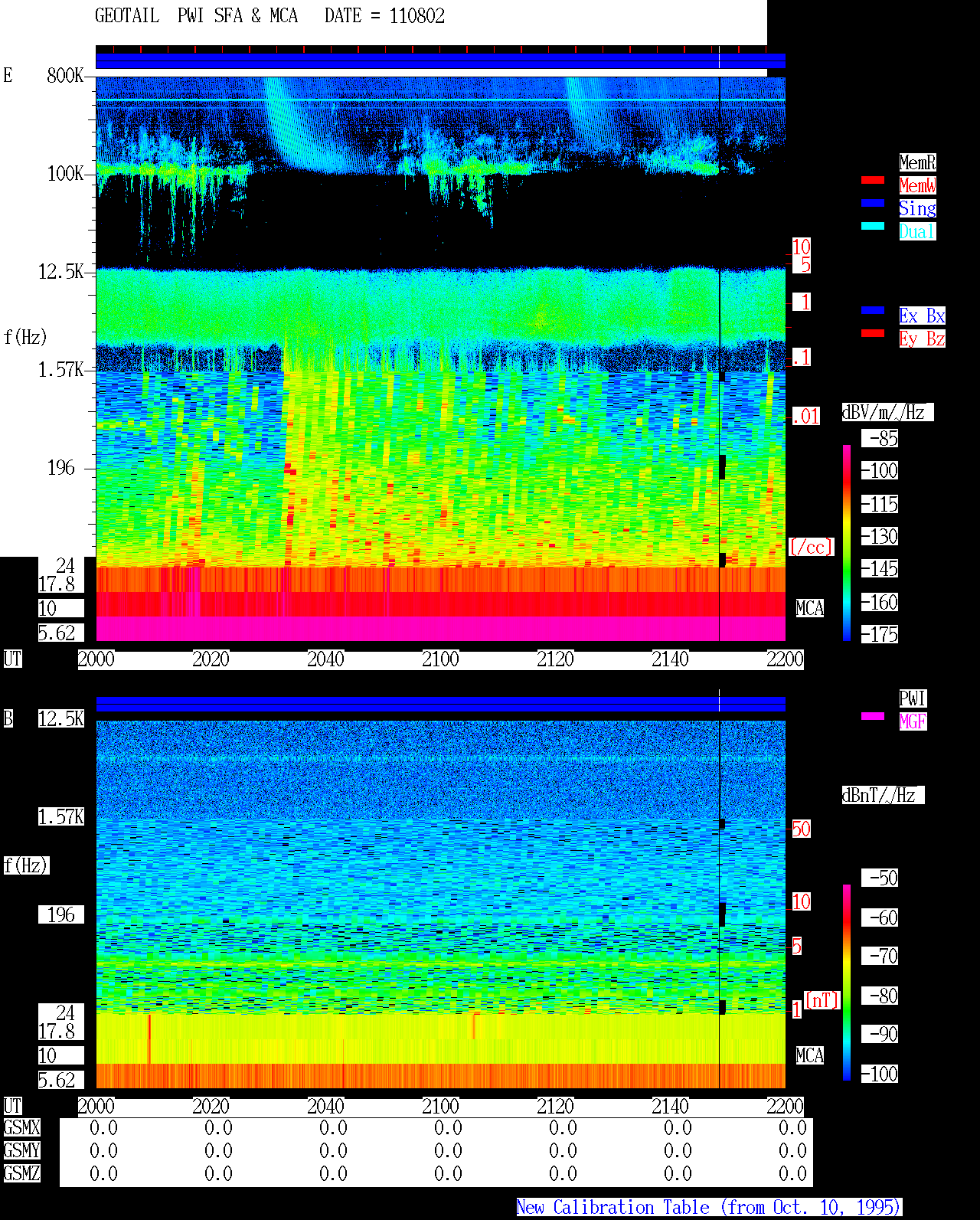Viewport: 980px width, 1220px height.
Task: Click the GEOTAIL PWI SFA & MCA title
Action: pyautogui.click(x=196, y=16)
